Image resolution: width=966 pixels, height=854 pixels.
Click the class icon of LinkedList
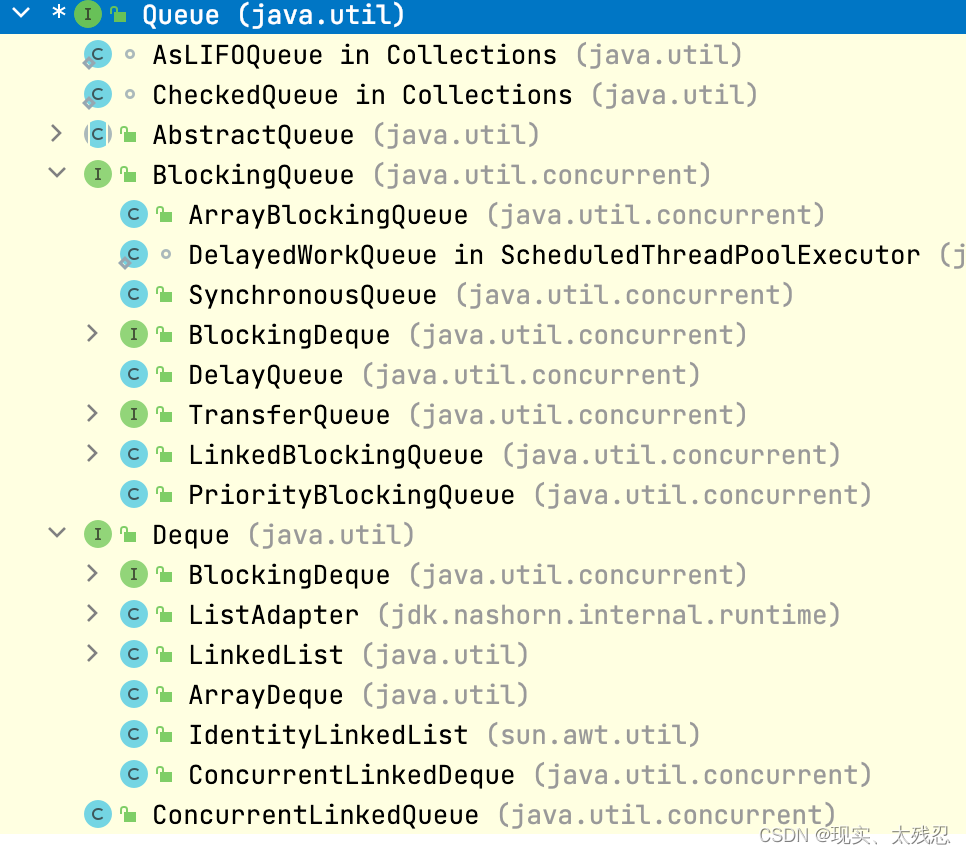coord(133,655)
